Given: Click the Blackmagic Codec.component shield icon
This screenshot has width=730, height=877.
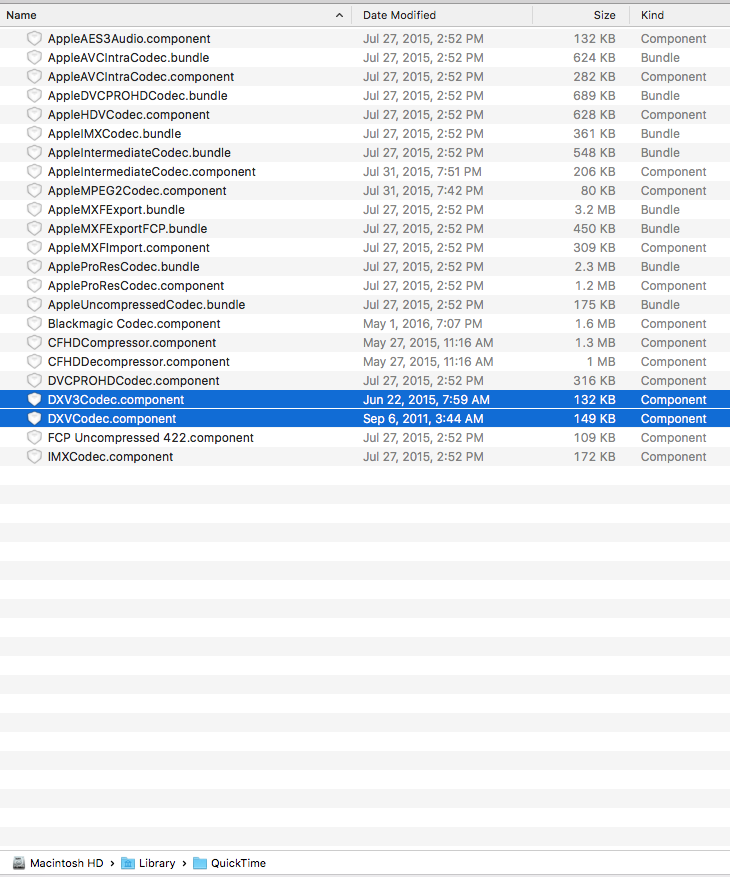Looking at the screenshot, I should pyautogui.click(x=35, y=324).
